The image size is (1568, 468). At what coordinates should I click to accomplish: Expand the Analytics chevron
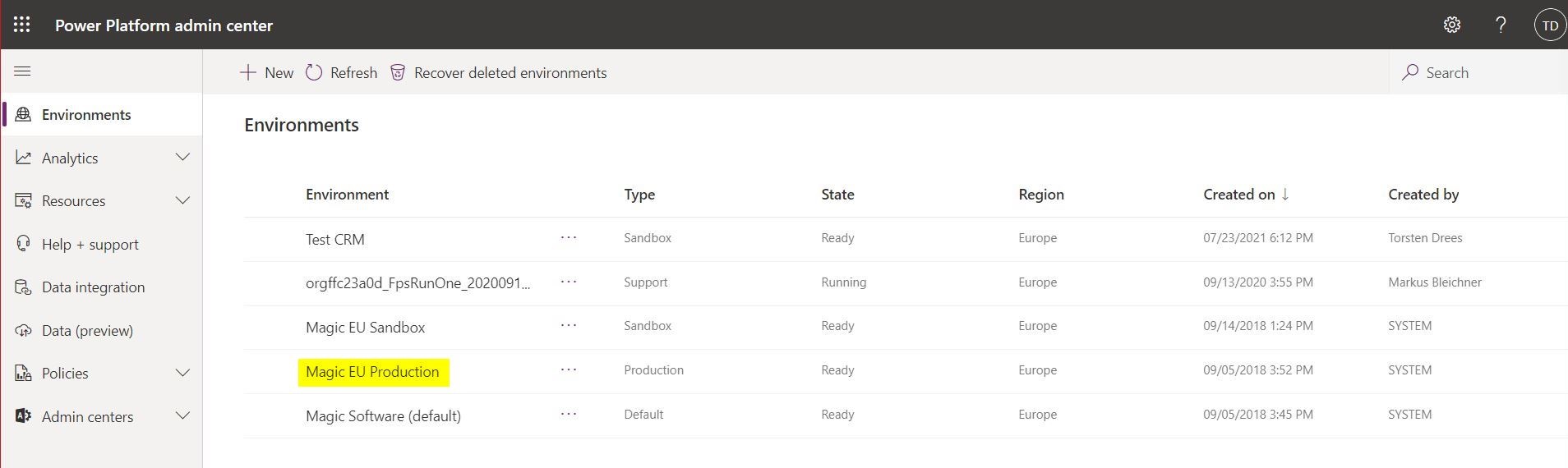point(182,158)
